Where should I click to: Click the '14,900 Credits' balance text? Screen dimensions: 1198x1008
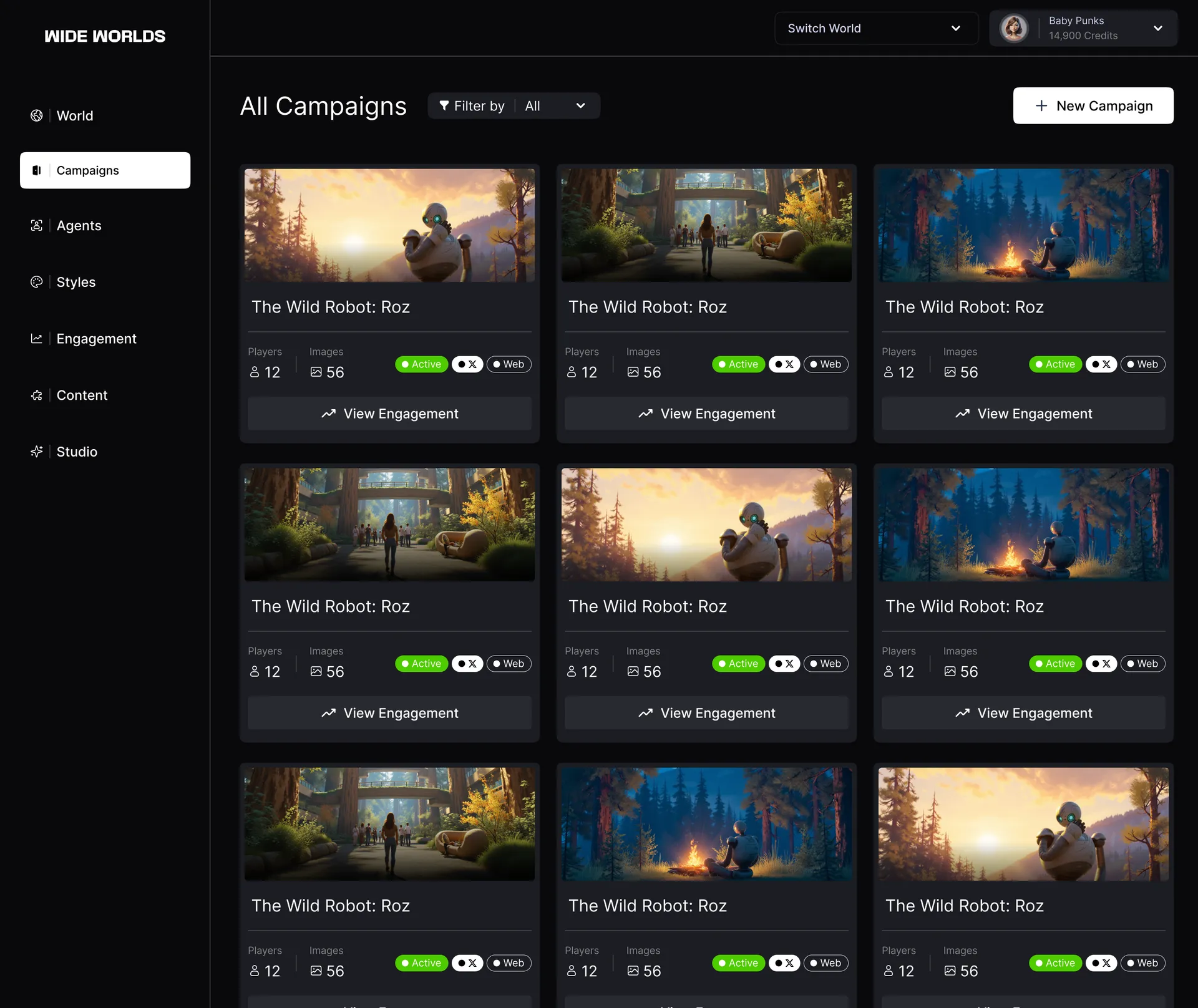click(x=1083, y=36)
